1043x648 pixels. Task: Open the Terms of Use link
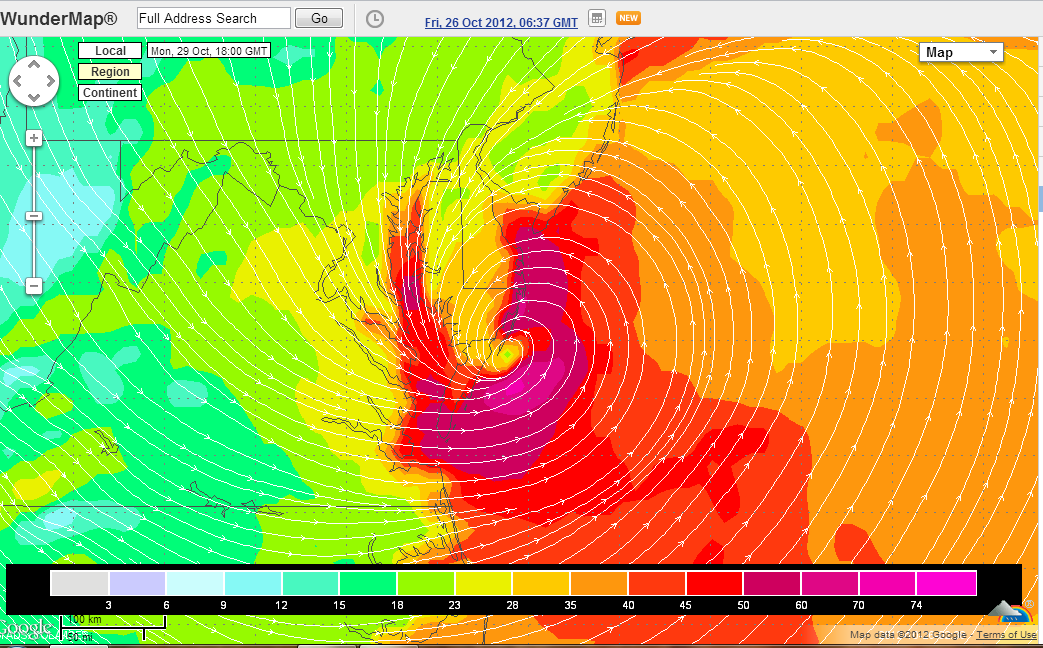[1006, 635]
